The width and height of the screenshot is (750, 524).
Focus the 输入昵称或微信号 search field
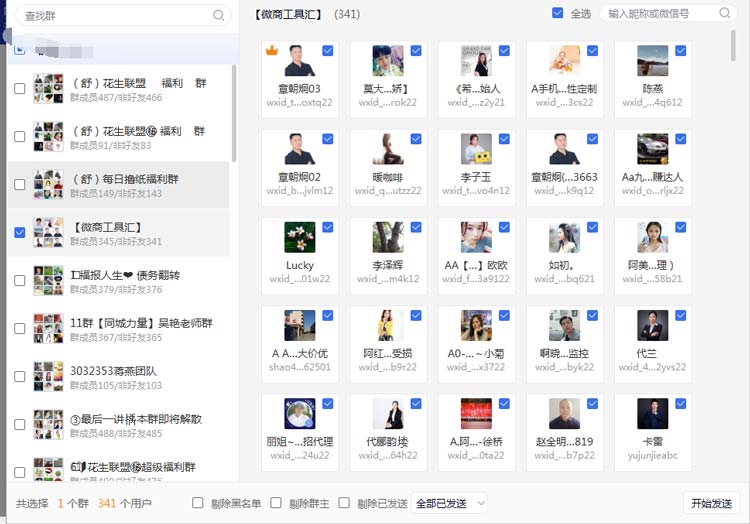point(660,13)
